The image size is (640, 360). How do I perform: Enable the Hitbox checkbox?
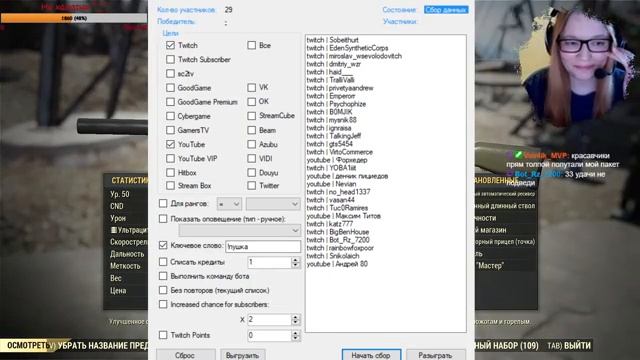click(x=170, y=173)
